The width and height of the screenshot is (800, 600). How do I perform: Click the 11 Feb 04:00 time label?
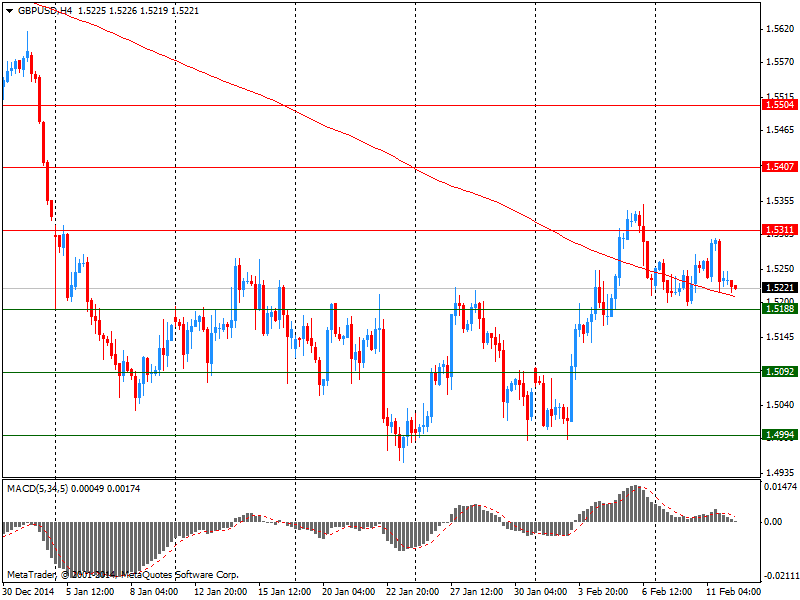pyautogui.click(x=733, y=592)
